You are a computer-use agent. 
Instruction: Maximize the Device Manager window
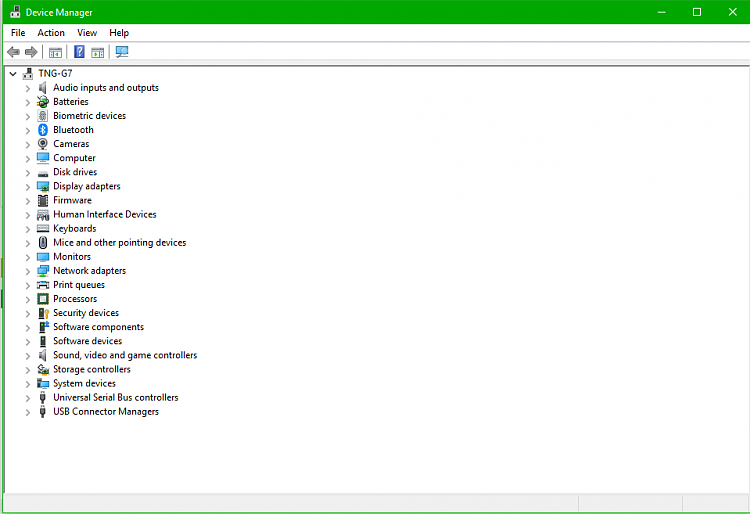[x=697, y=12]
